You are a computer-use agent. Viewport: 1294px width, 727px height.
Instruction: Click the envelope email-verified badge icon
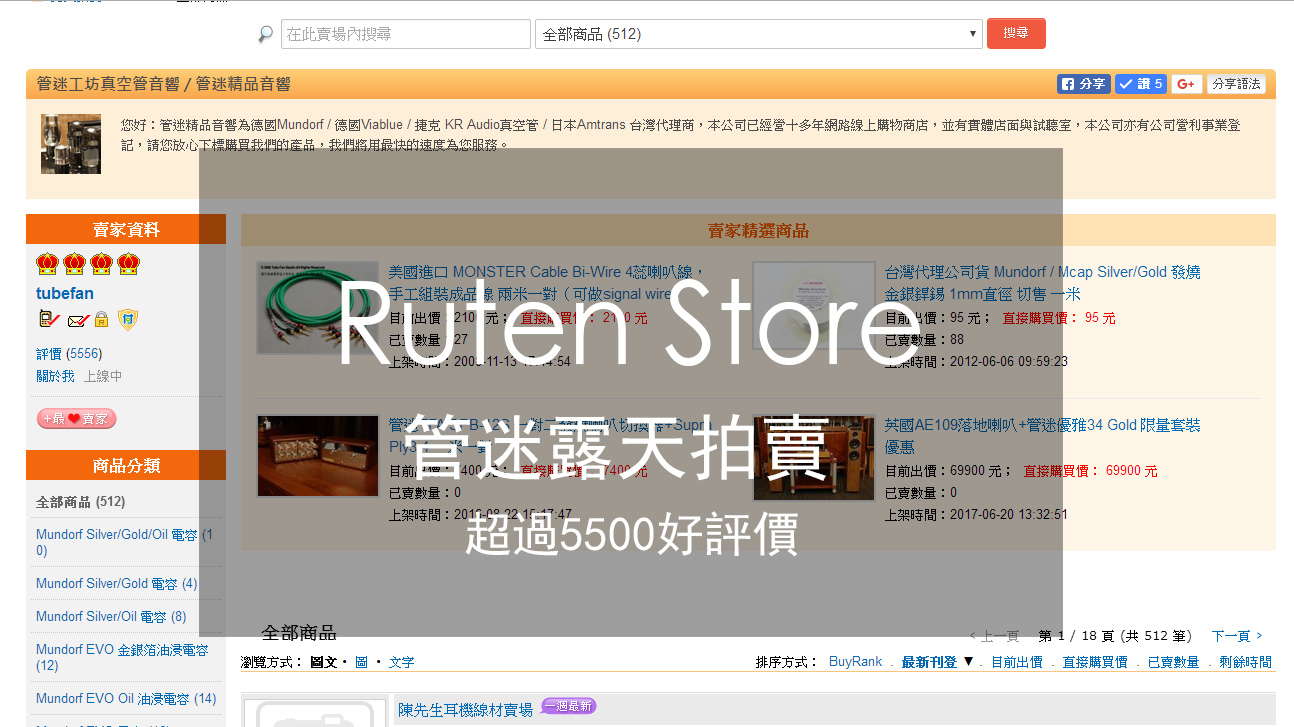pos(78,321)
